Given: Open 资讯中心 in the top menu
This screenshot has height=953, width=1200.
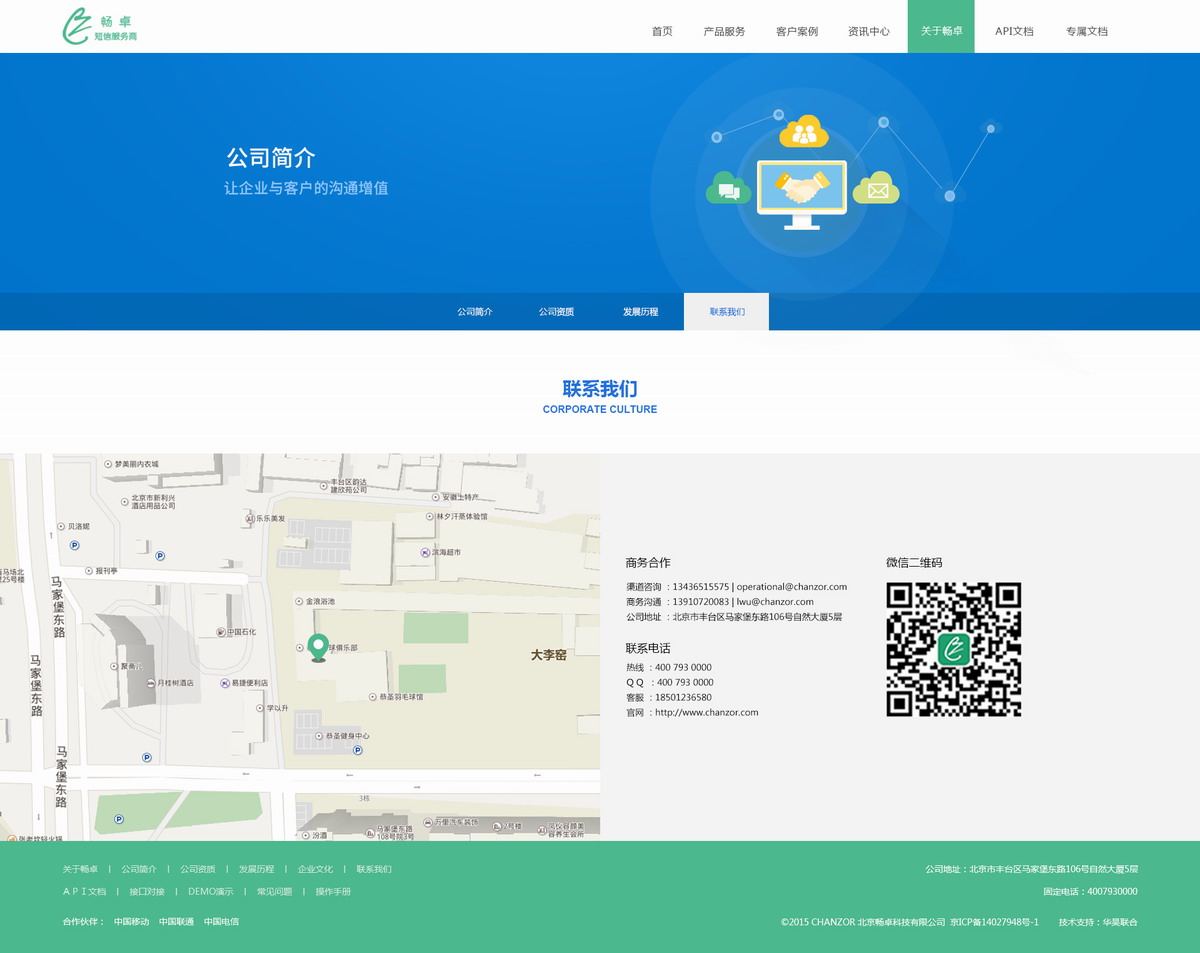Looking at the screenshot, I should point(869,31).
